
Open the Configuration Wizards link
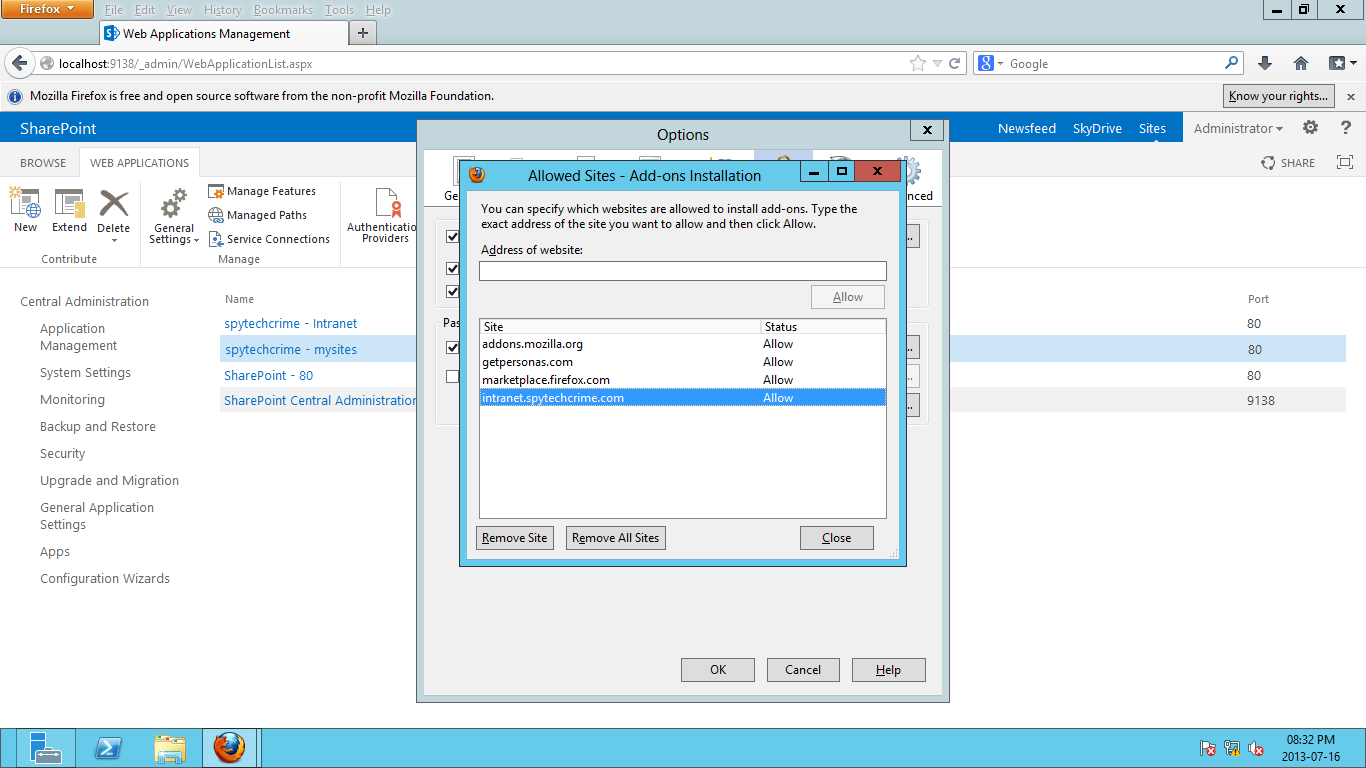(105, 579)
